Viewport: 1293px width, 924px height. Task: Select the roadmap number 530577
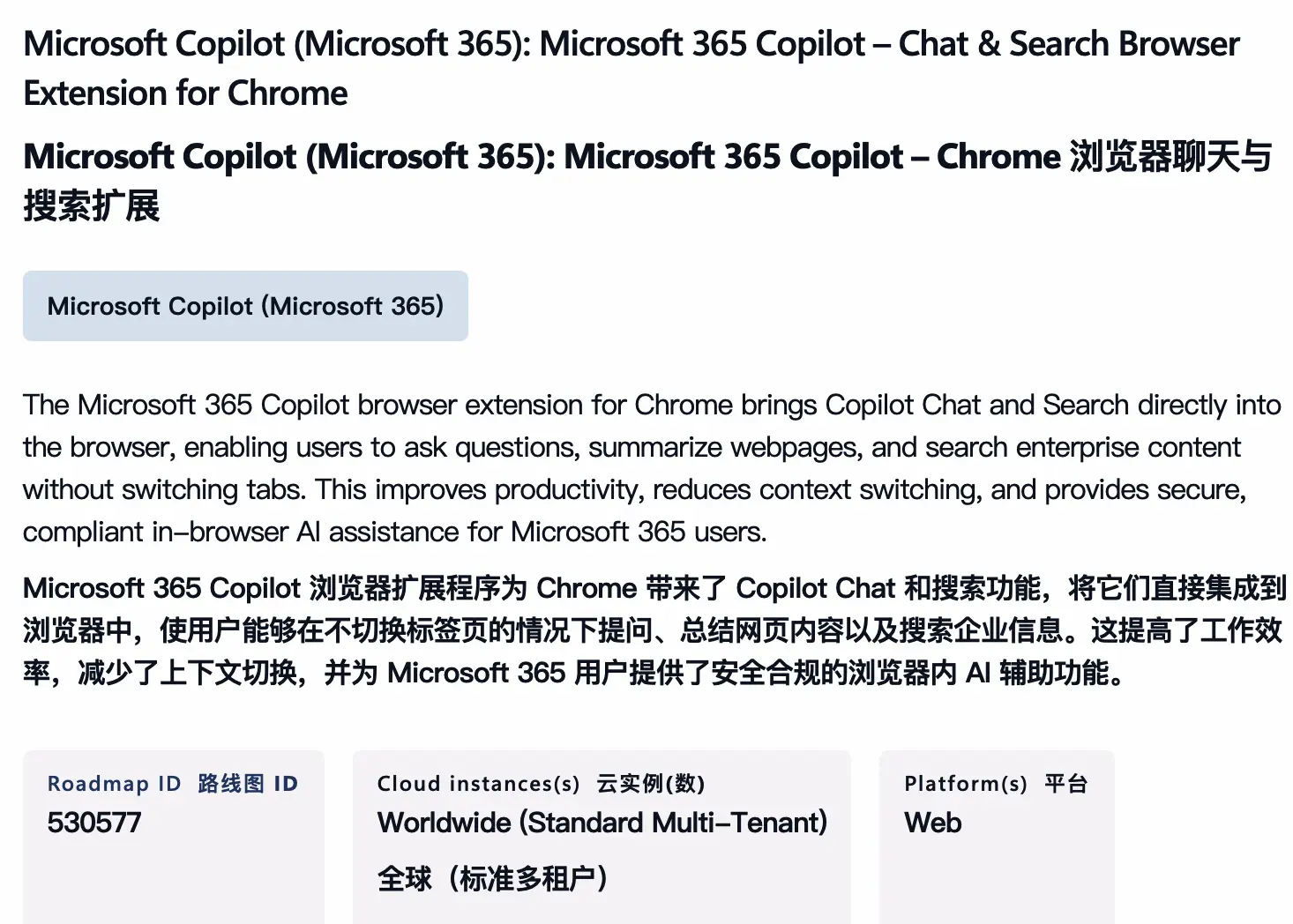click(94, 823)
